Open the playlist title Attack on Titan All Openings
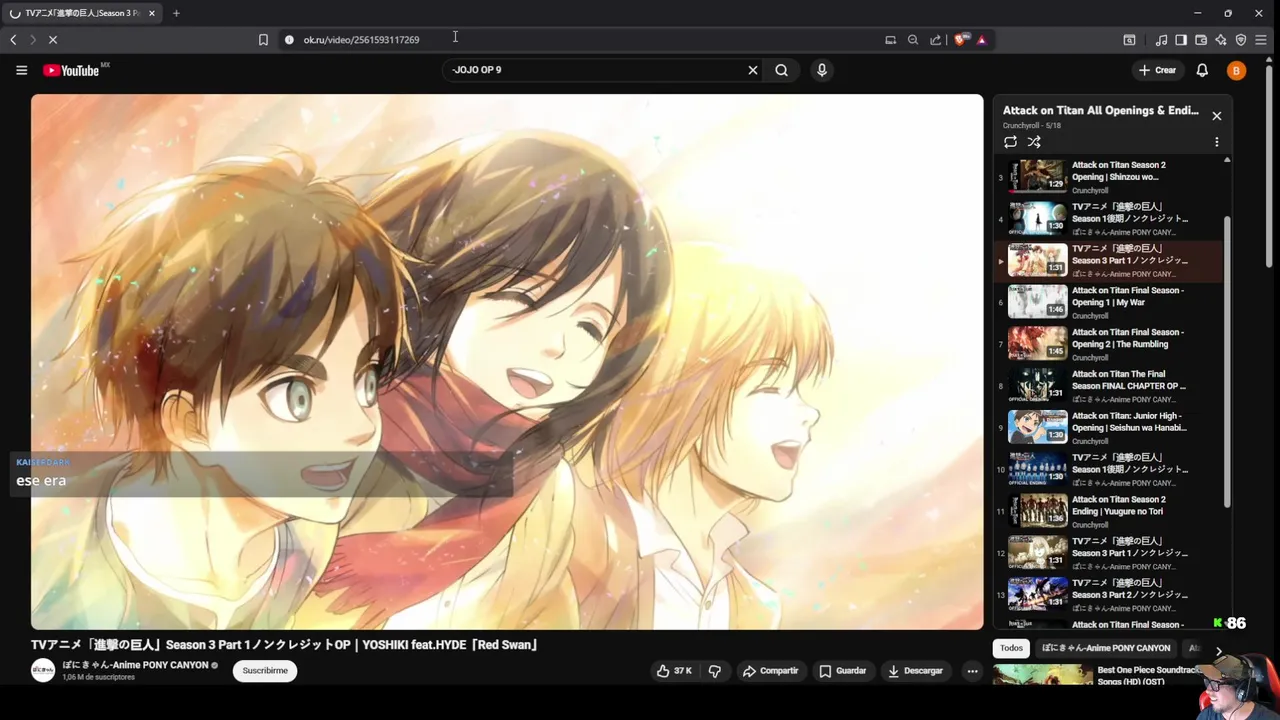The height and width of the screenshot is (720, 1280). [x=1100, y=111]
